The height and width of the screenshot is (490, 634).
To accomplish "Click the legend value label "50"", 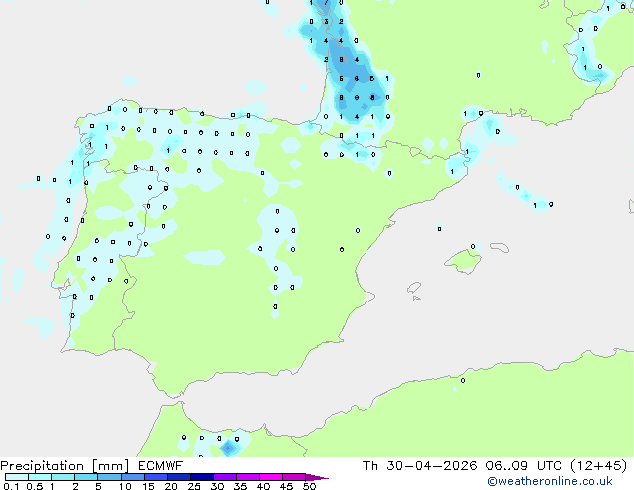I will tap(309, 486).
